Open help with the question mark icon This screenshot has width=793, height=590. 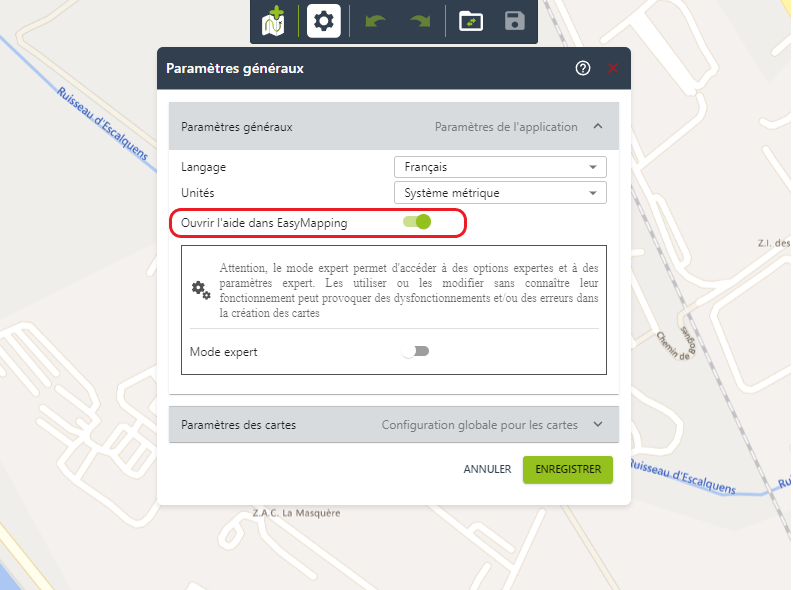pyautogui.click(x=583, y=68)
